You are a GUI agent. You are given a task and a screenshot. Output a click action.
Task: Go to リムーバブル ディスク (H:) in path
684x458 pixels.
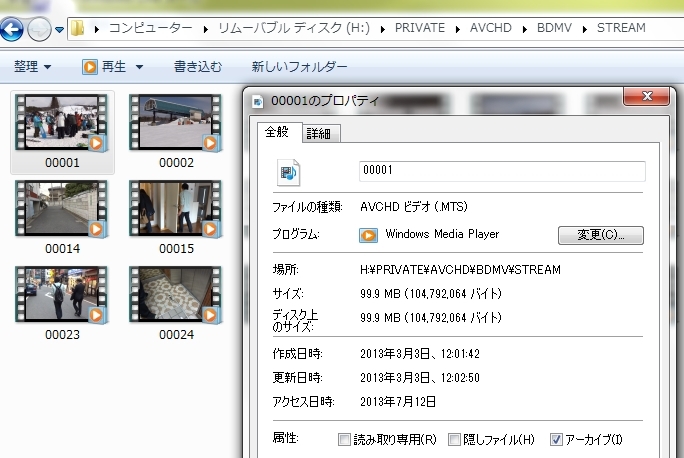coord(294,28)
